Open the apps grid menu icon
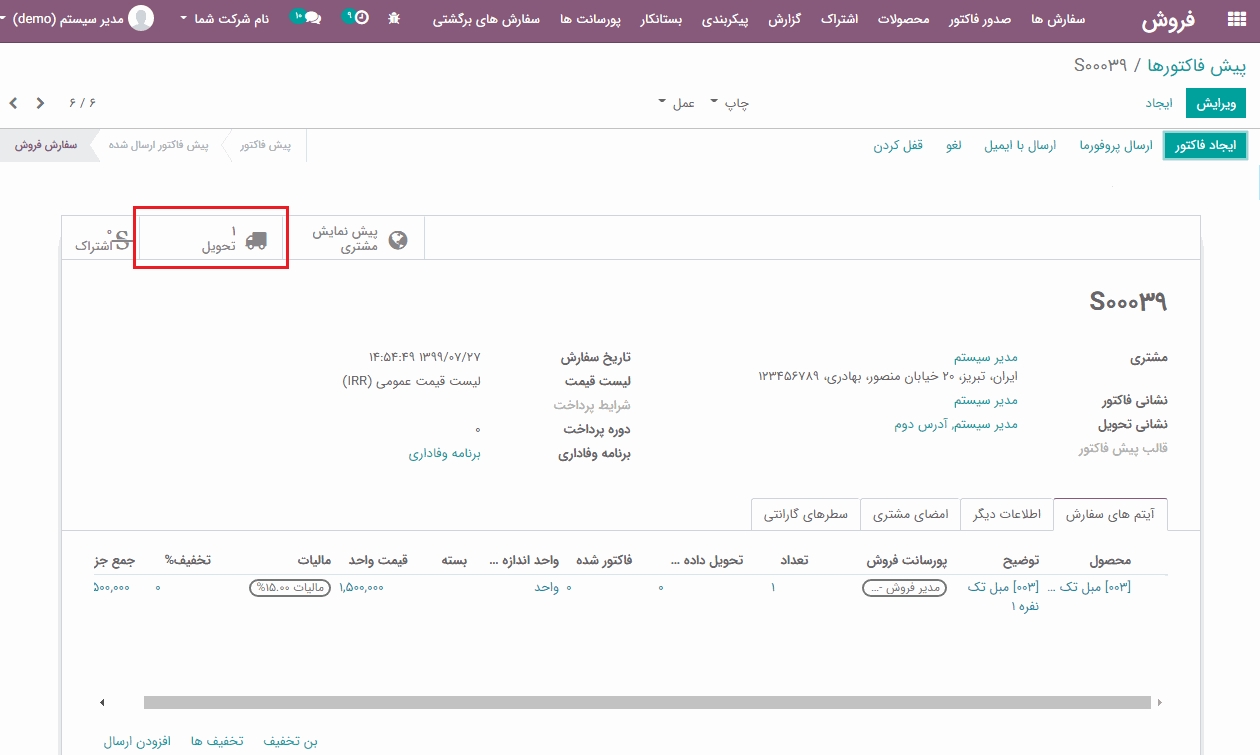The image size is (1260, 755). tap(1236, 19)
